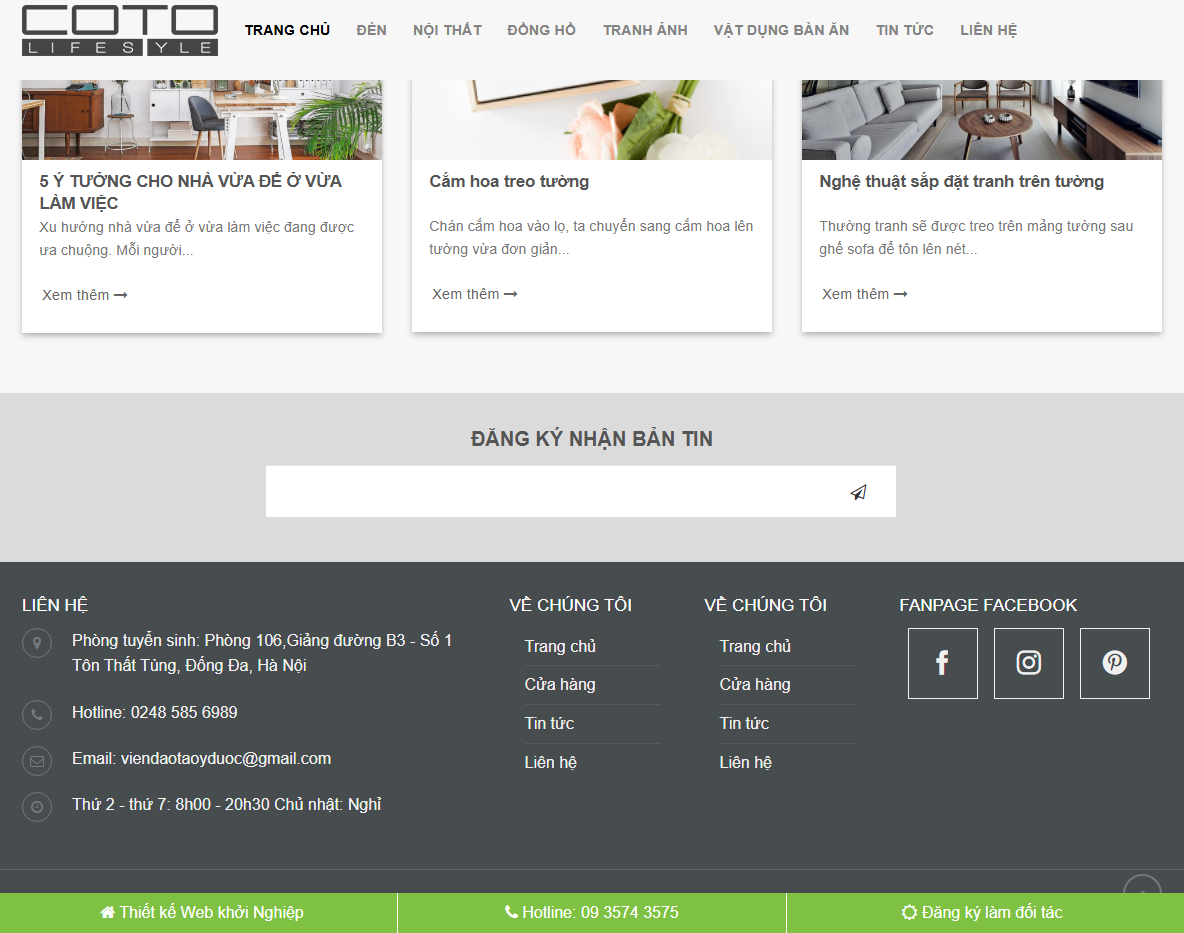Click the location pin icon next to address

click(37, 643)
